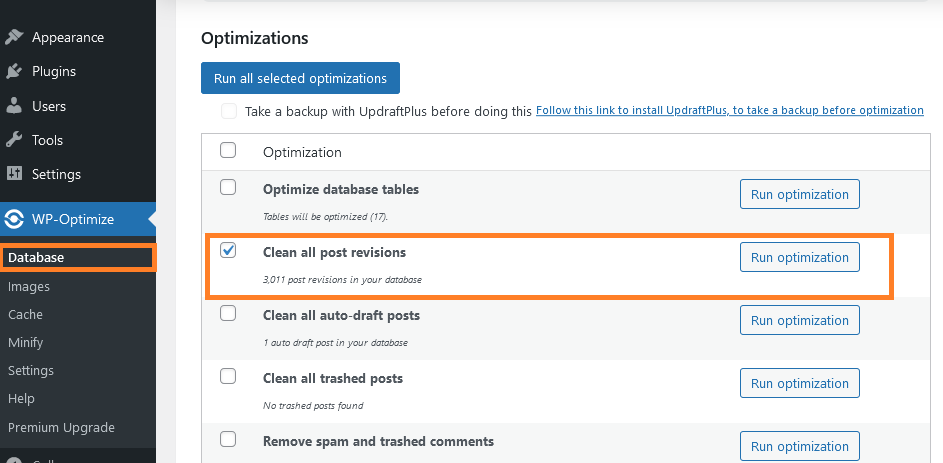Run optimization for Clean all post revisions
Viewport: 943px width, 463px height.
(x=799, y=257)
